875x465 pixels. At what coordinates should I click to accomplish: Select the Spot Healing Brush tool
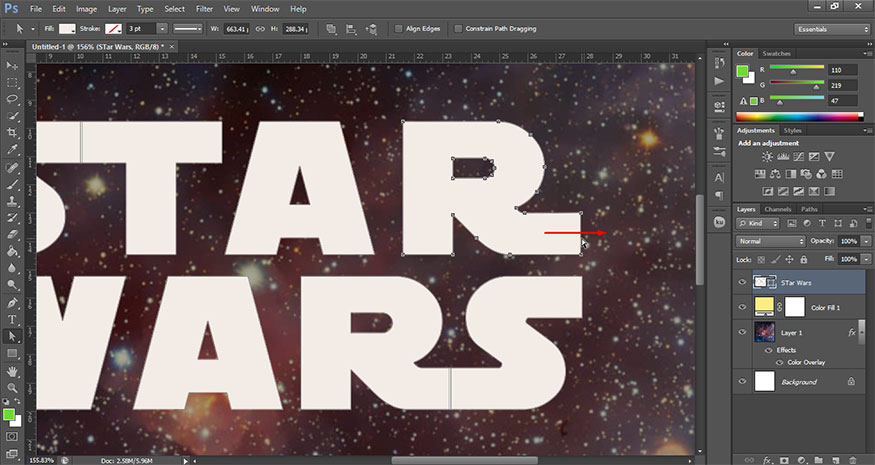[x=12, y=167]
